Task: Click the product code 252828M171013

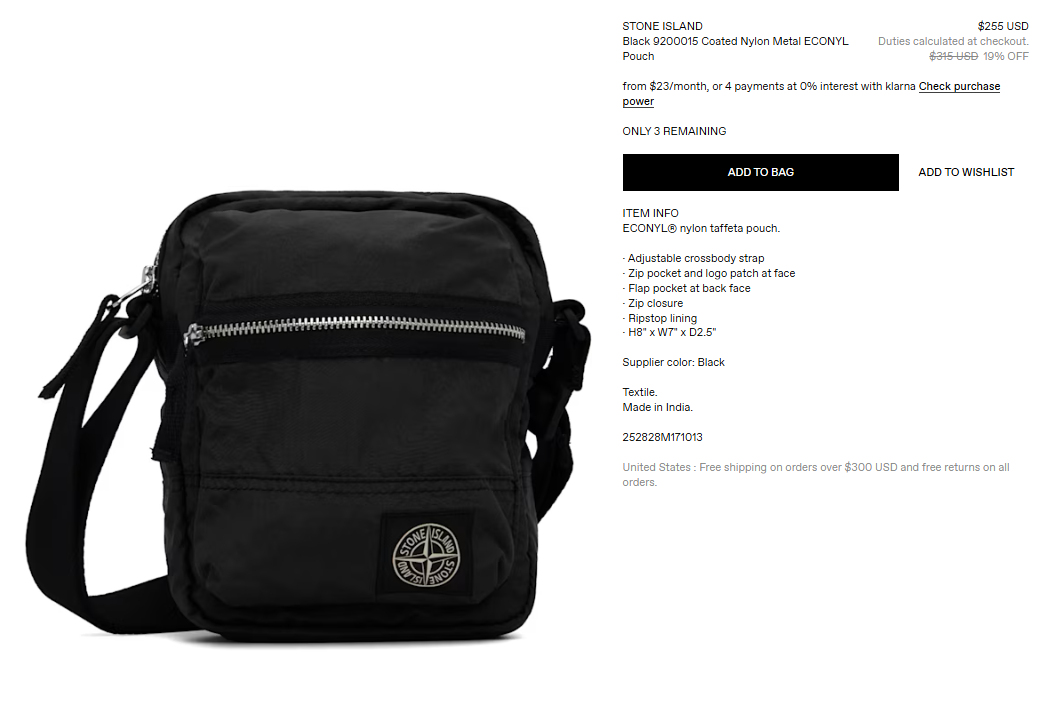Action: point(663,437)
